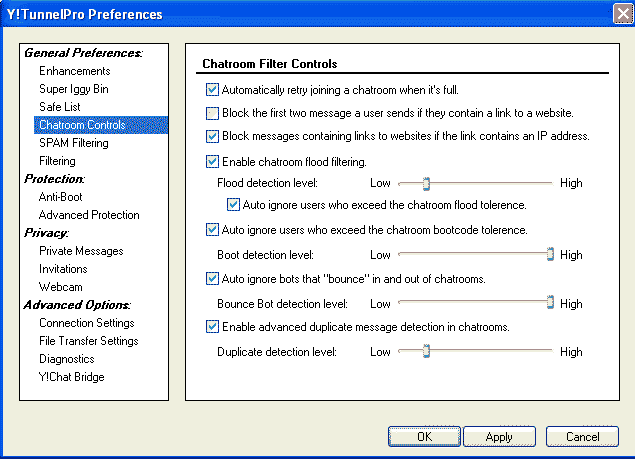Enable blocking first two messages containing links
The width and height of the screenshot is (635, 459).
(212, 113)
